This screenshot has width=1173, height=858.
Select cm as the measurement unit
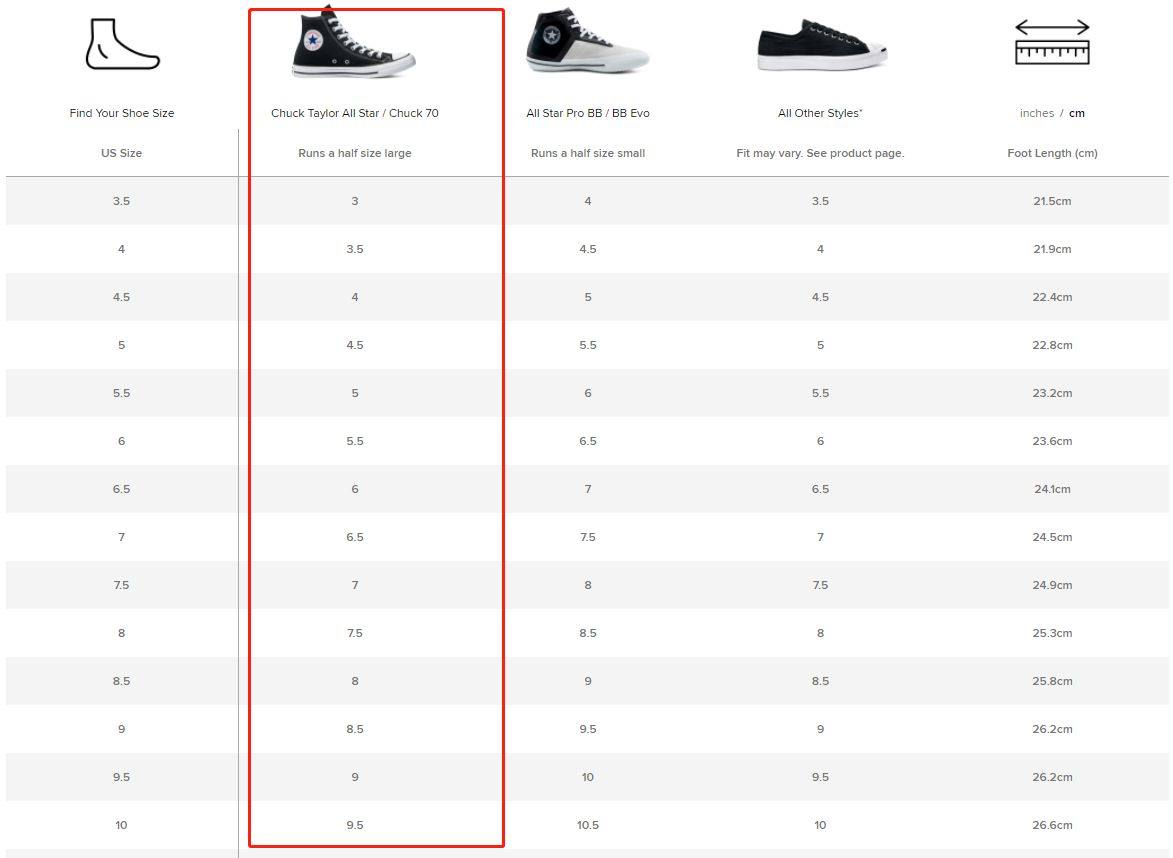point(1076,113)
